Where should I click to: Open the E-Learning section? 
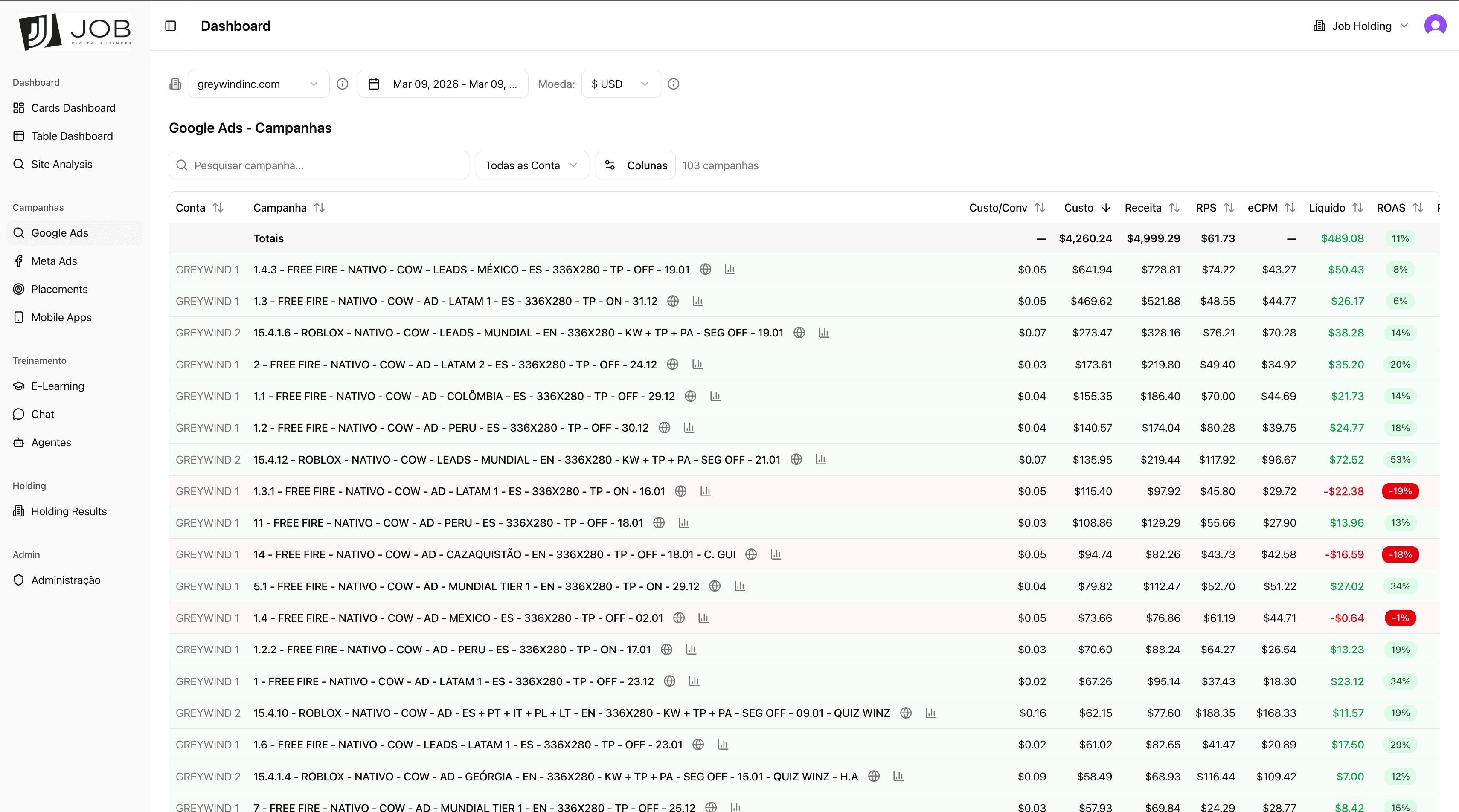pyautogui.click(x=57, y=386)
